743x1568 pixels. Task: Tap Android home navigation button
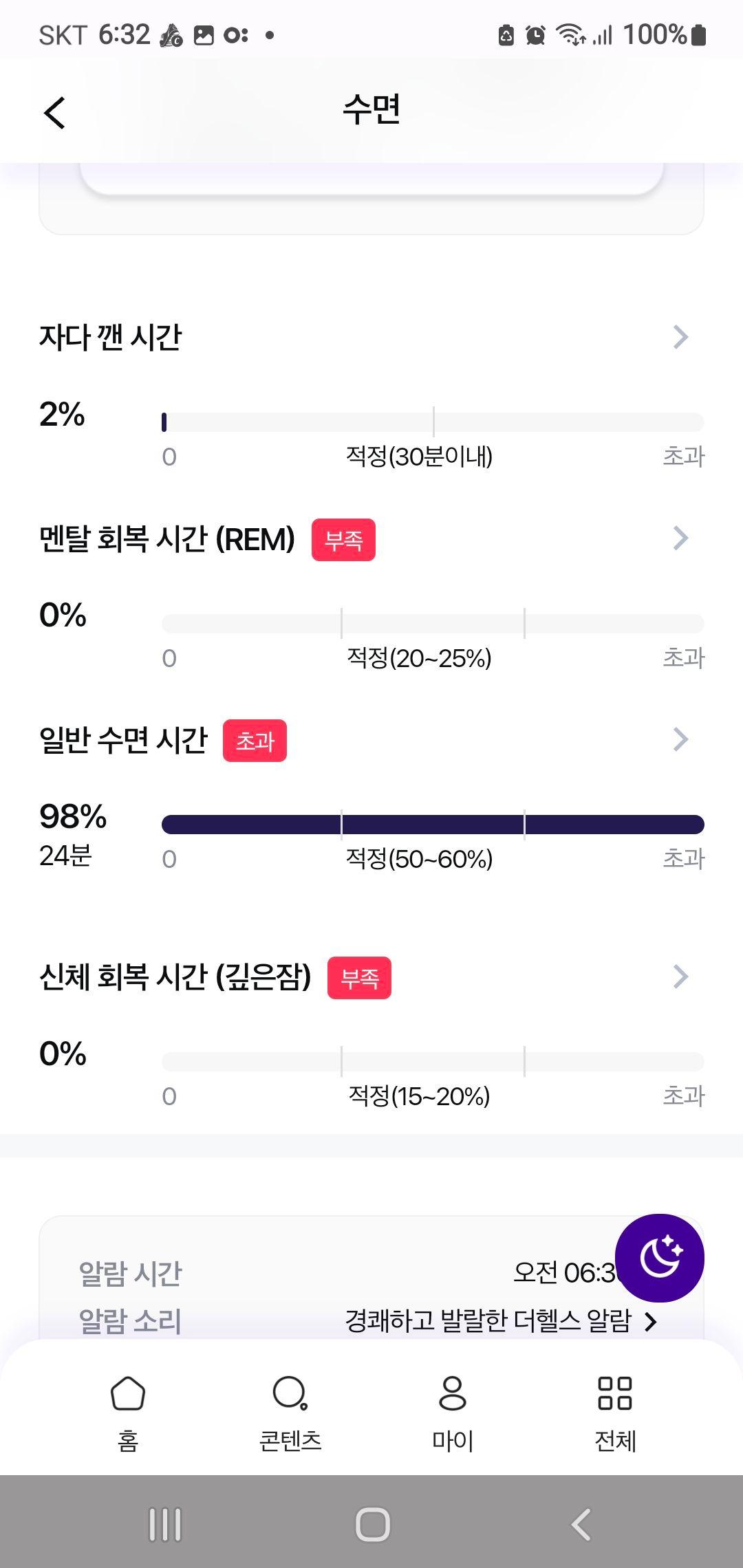pos(372,1524)
